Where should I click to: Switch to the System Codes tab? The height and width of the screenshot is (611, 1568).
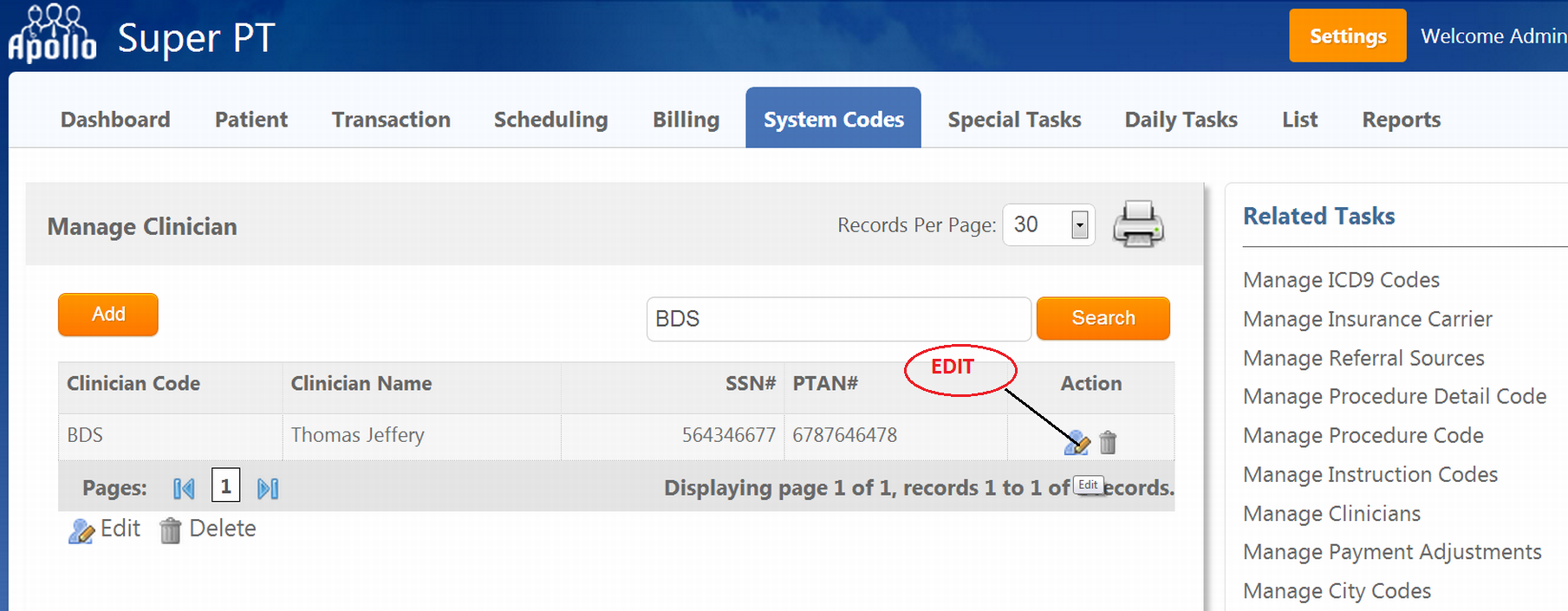[x=833, y=119]
